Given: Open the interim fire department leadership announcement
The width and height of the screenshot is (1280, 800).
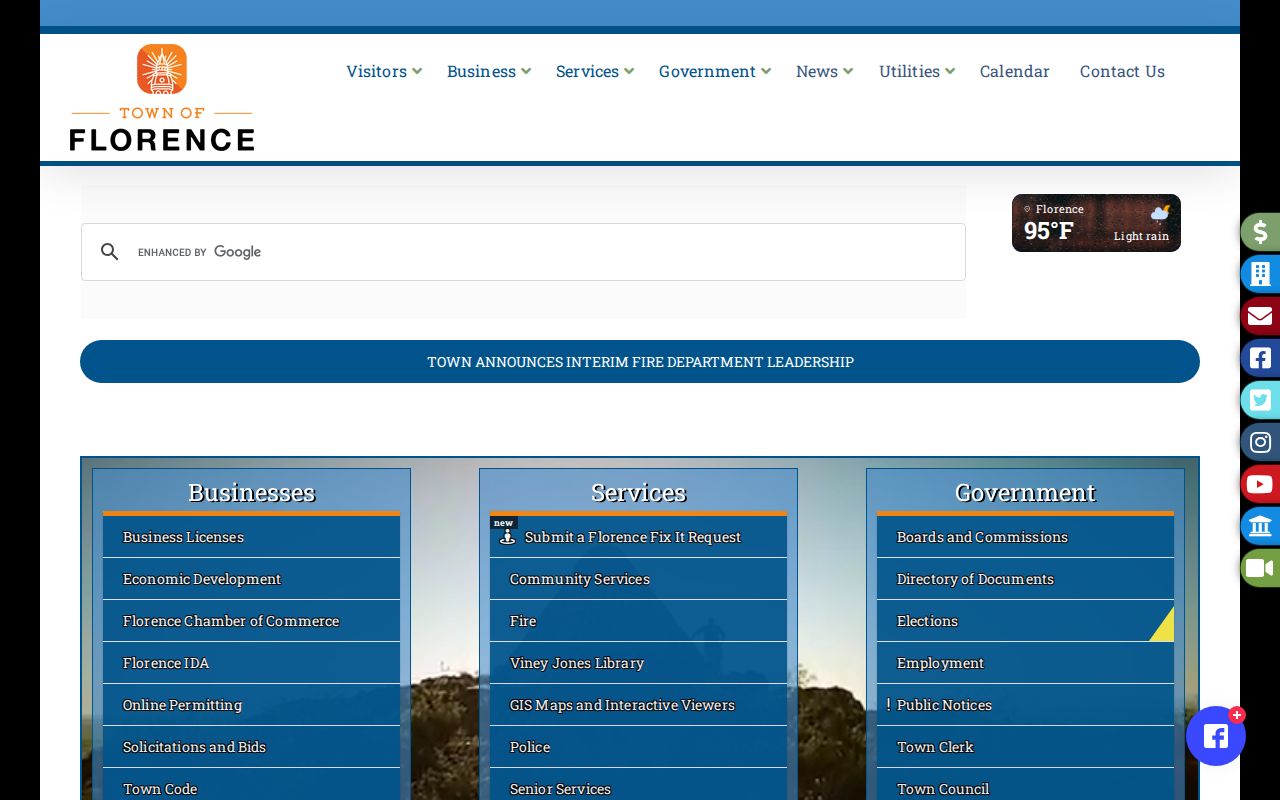Looking at the screenshot, I should (640, 361).
